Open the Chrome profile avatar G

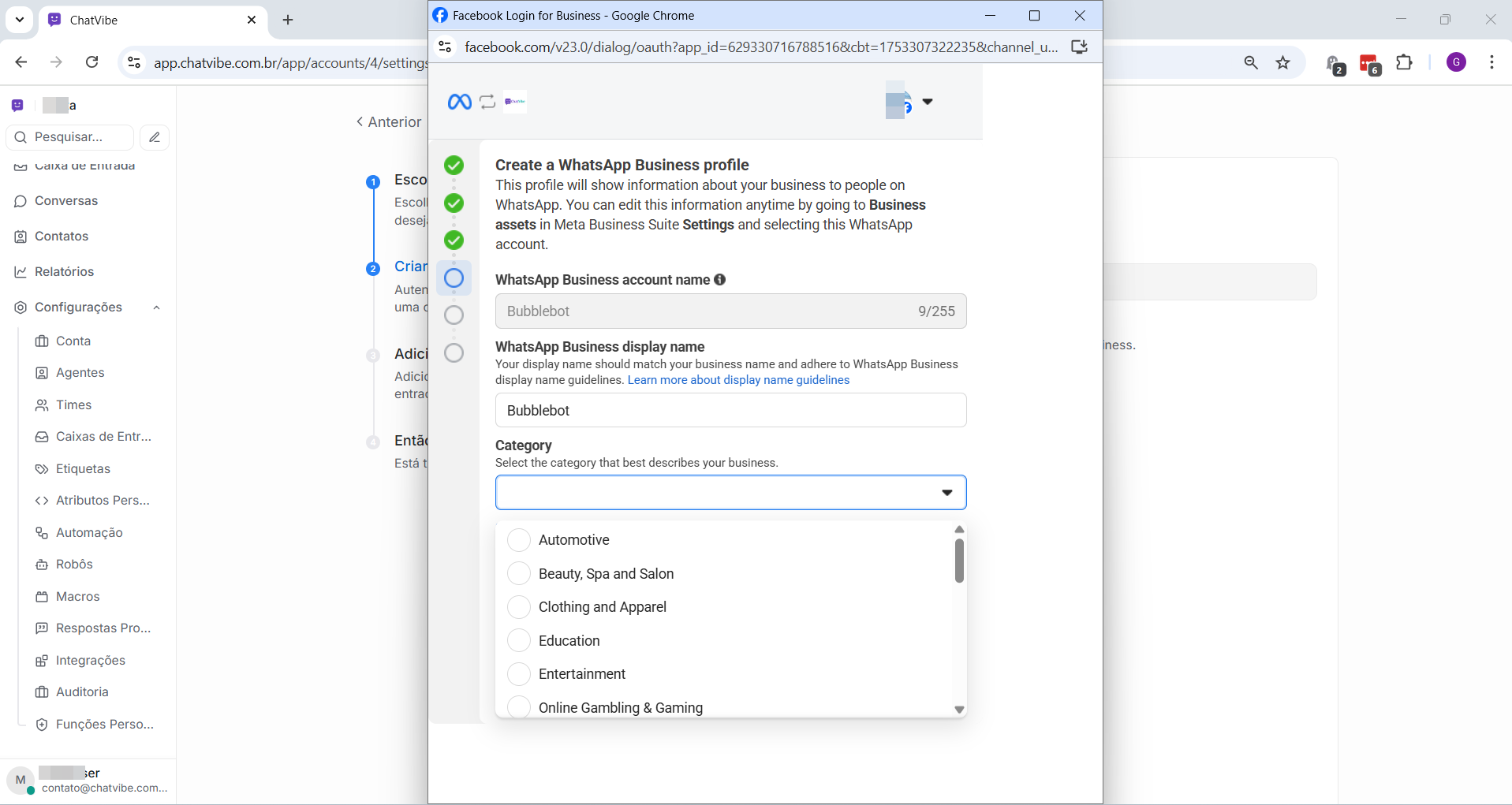tap(1457, 63)
